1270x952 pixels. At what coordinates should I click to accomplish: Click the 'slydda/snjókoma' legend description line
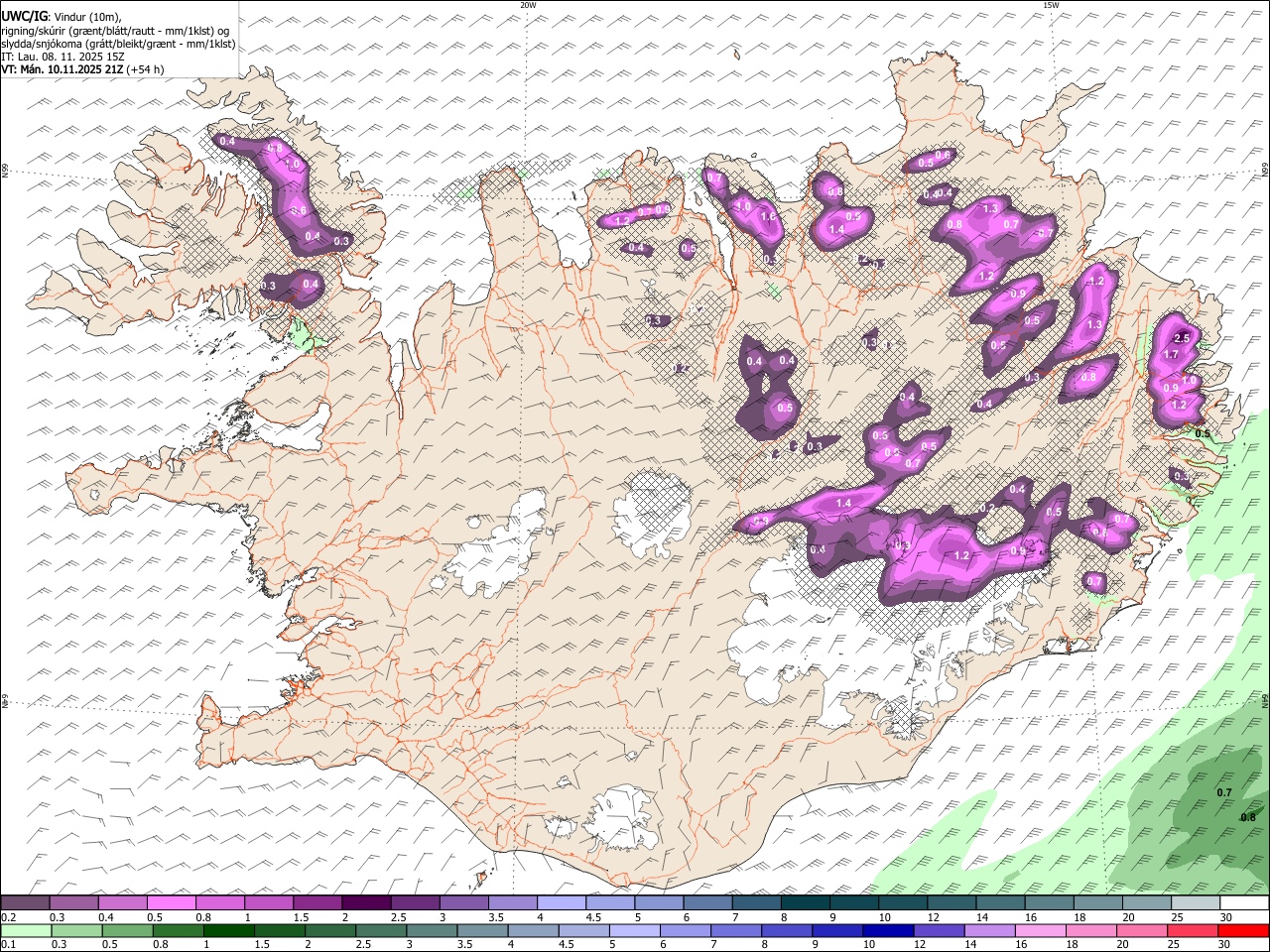pos(119,44)
